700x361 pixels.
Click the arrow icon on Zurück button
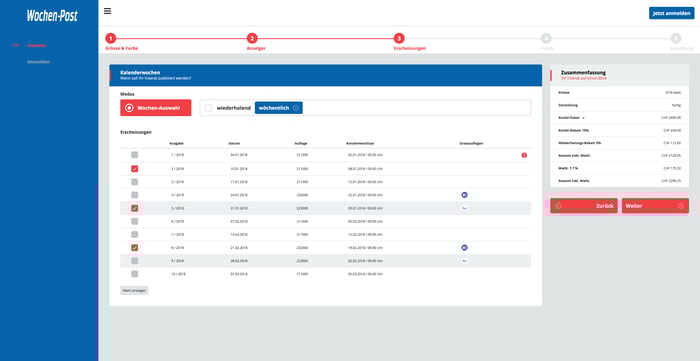(558, 206)
